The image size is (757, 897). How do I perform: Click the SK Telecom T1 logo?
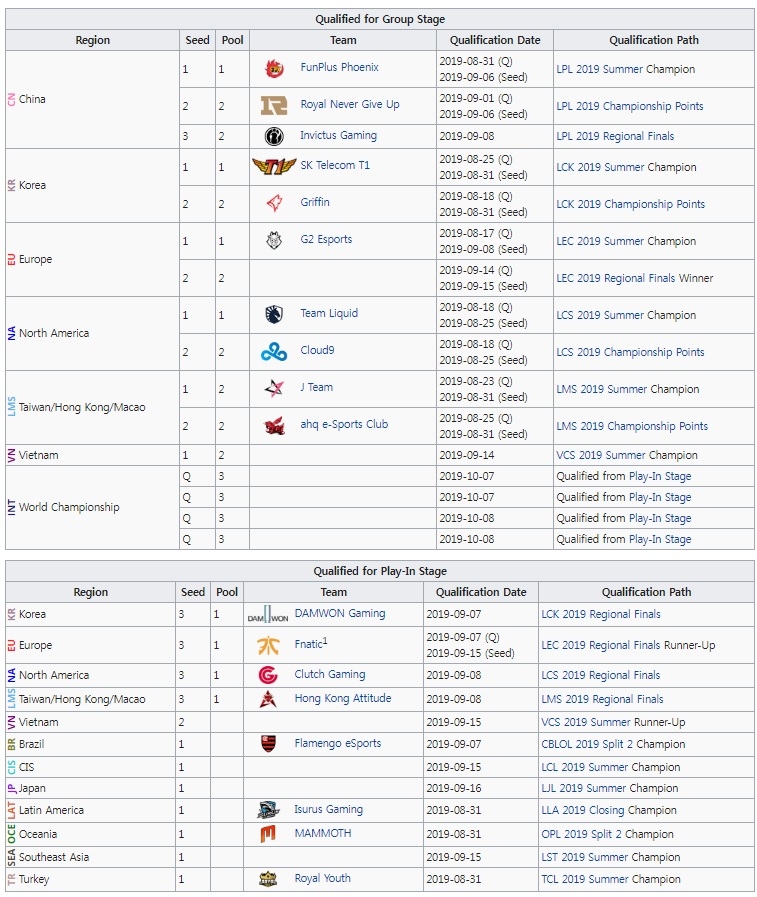click(x=273, y=166)
